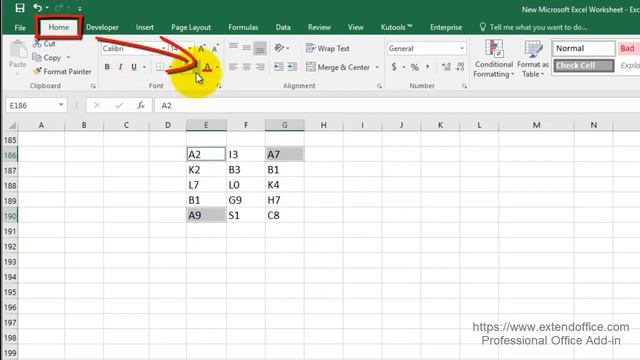Switch to the Kutools tab

(396, 27)
